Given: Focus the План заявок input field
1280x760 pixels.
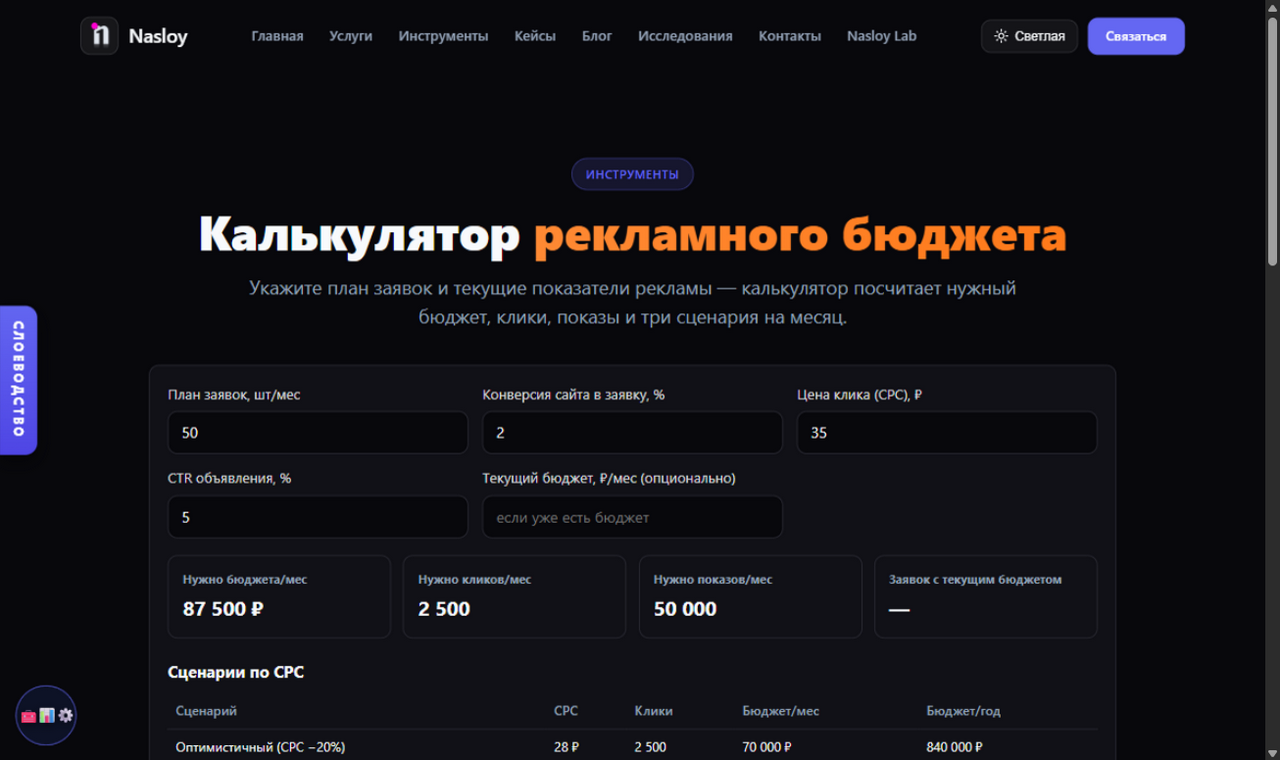Looking at the screenshot, I should click(x=318, y=433).
